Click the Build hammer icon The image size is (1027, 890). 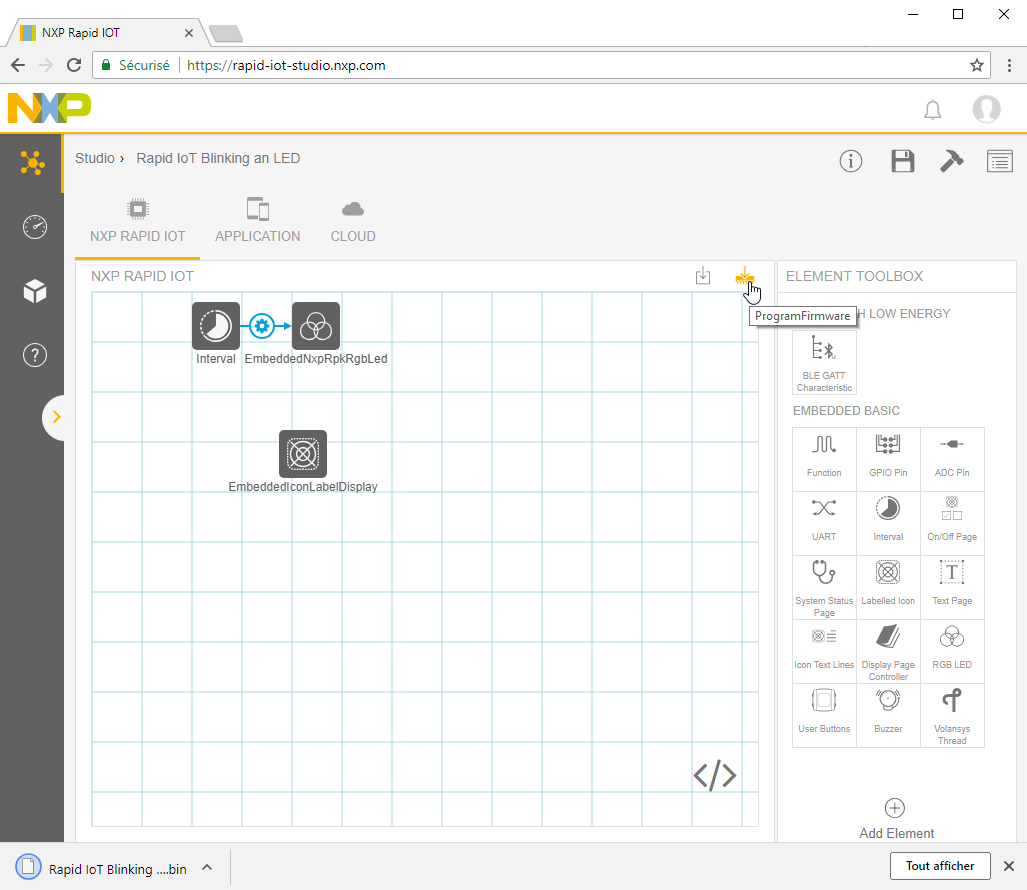click(x=951, y=161)
